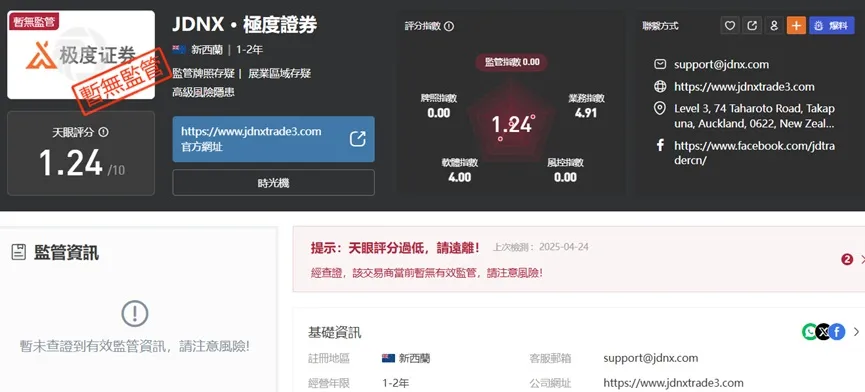The image size is (865, 392).
Task: Click the envelope icon beside support@jdnx.com
Action: (659, 64)
